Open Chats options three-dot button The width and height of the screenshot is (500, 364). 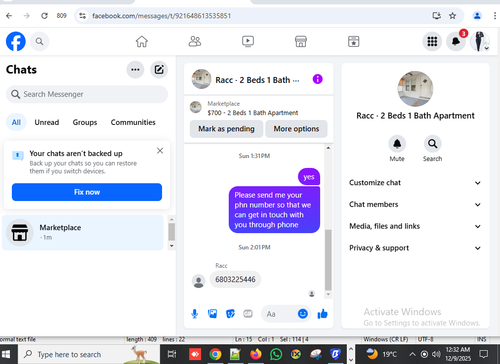(x=135, y=70)
